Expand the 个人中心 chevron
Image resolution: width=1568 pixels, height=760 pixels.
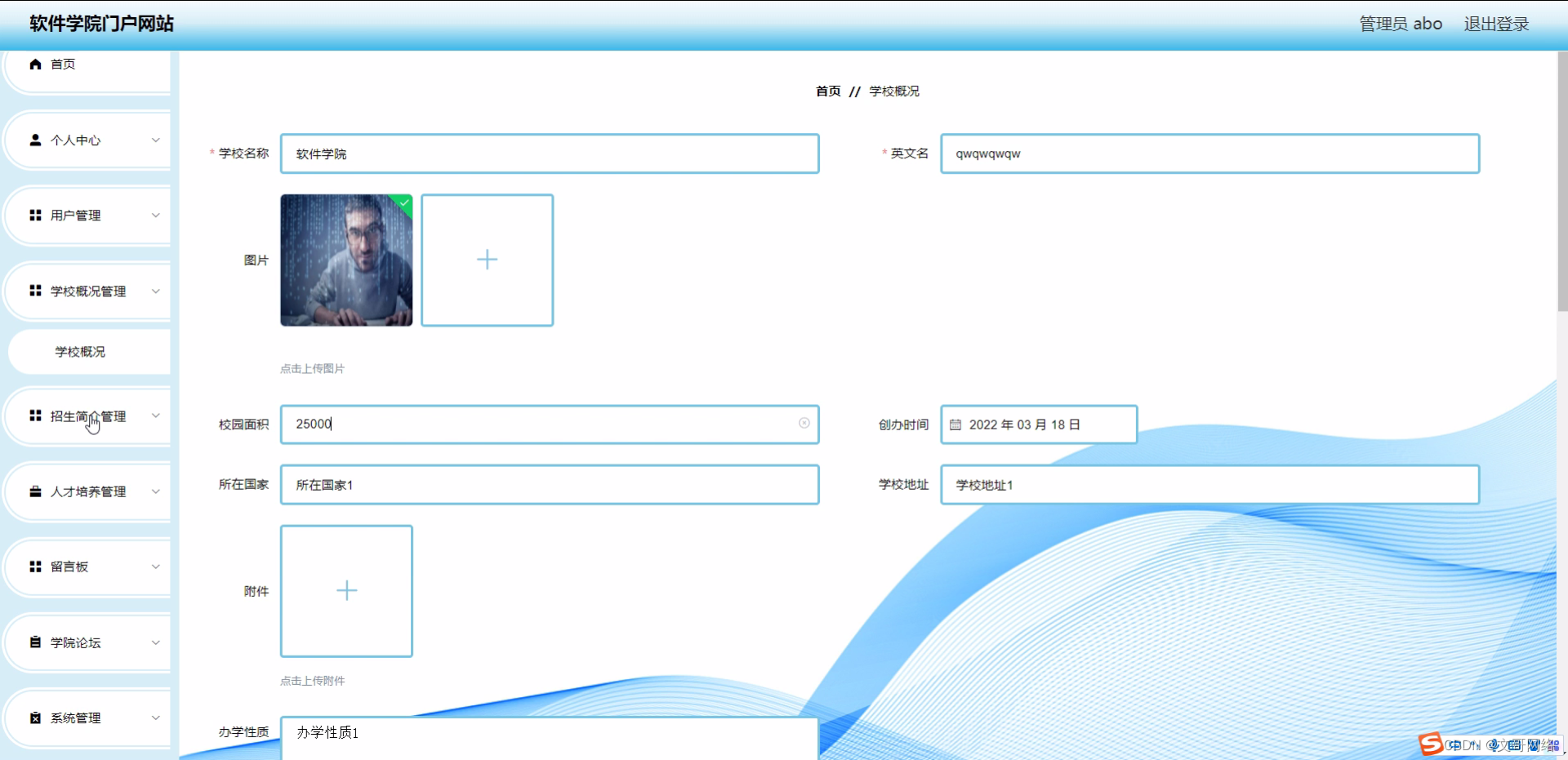[x=155, y=140]
